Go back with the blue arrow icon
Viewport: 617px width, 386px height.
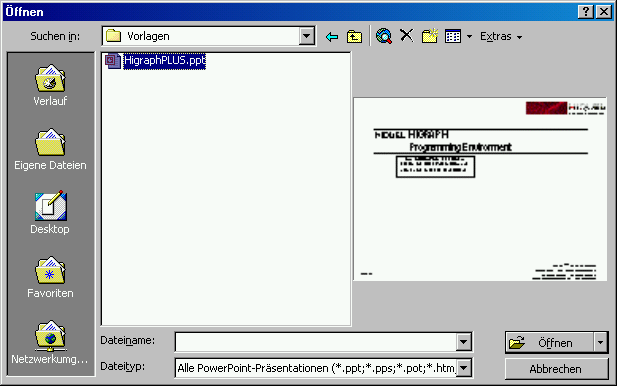332,37
